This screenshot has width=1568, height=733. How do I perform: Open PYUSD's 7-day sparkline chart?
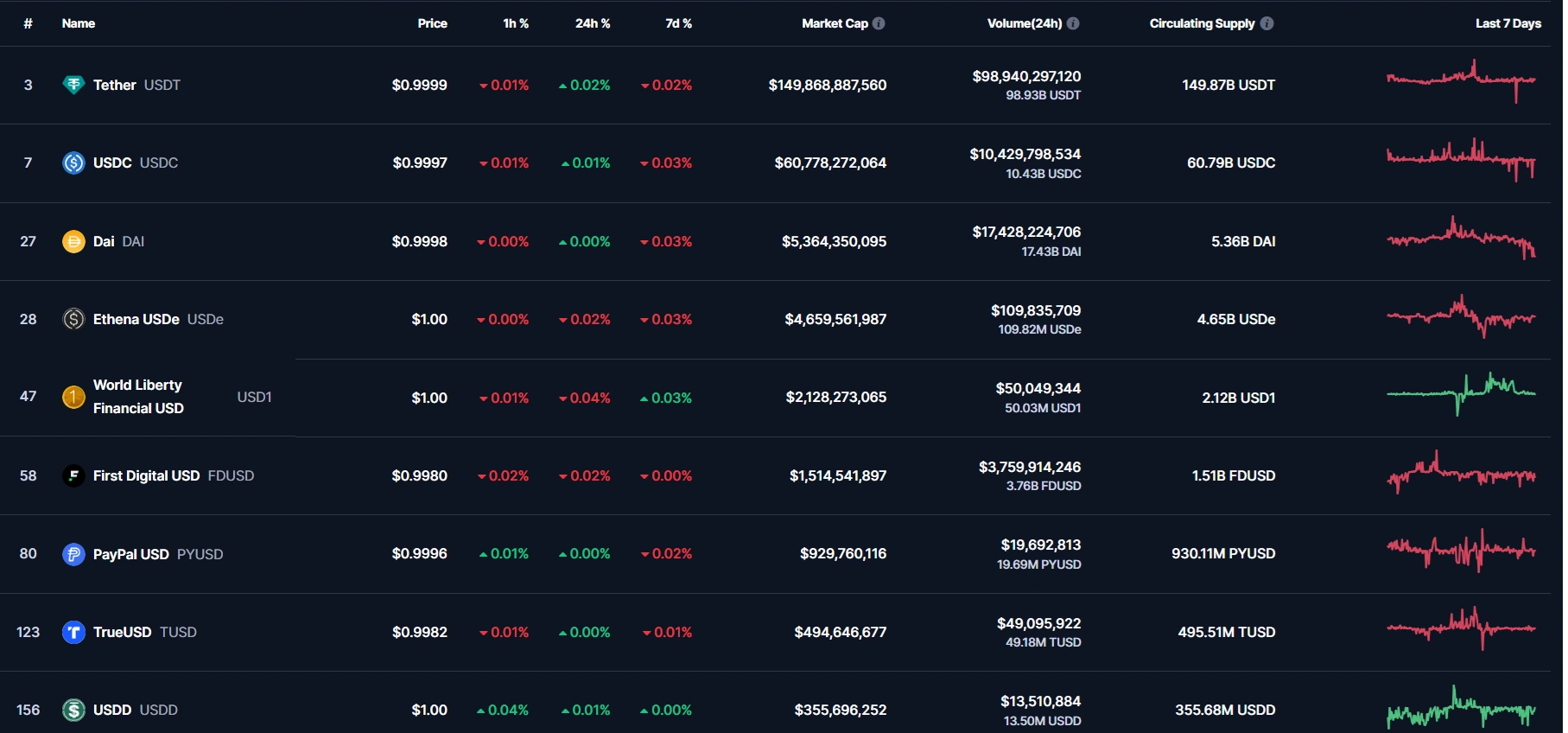point(1461,550)
